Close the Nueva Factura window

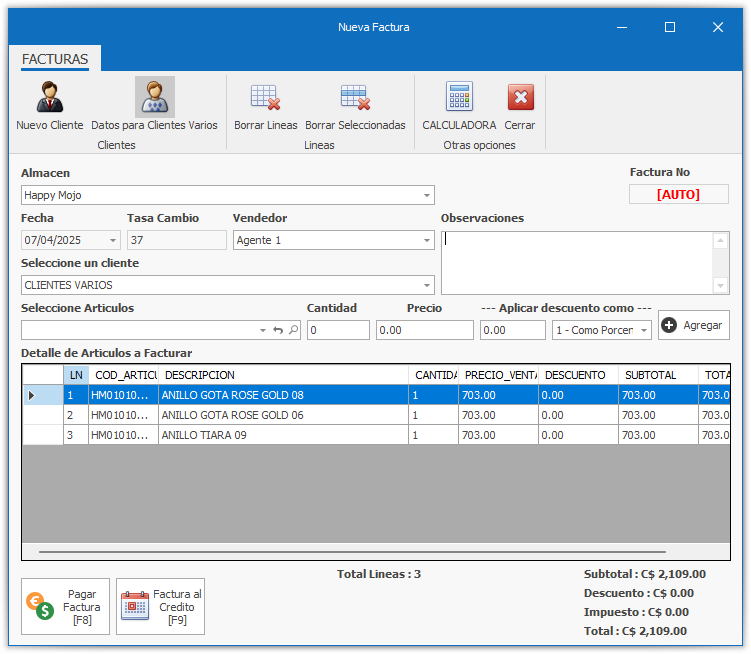717,27
